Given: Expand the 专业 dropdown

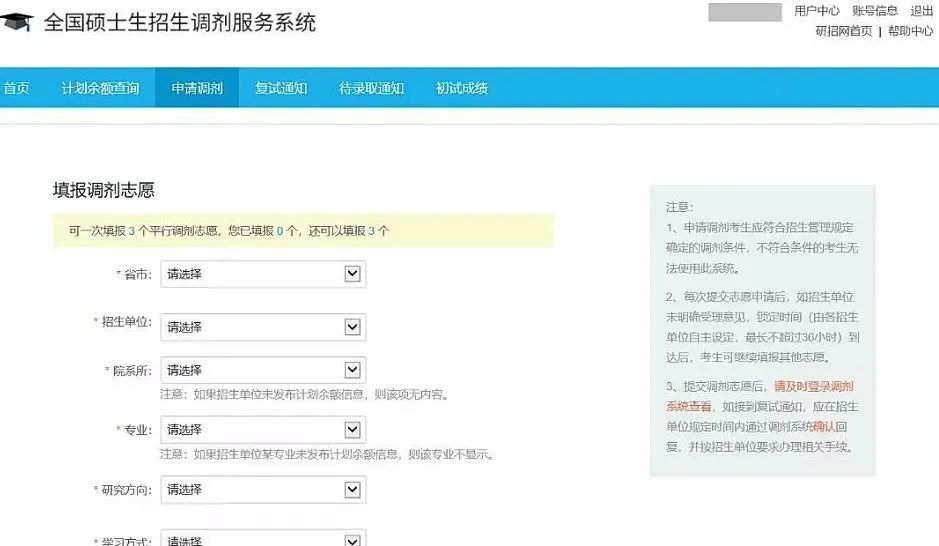Looking at the screenshot, I should coord(263,430).
